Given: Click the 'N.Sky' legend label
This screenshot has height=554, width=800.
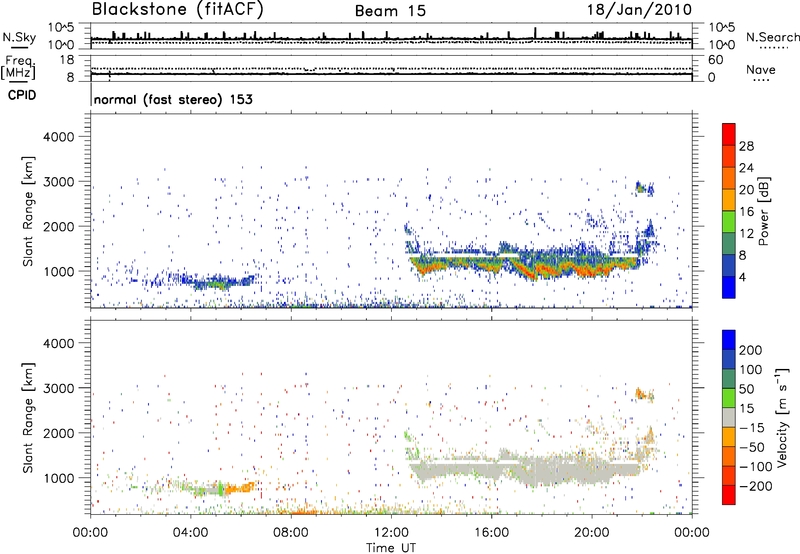Looking at the screenshot, I should pyautogui.click(x=19, y=37).
